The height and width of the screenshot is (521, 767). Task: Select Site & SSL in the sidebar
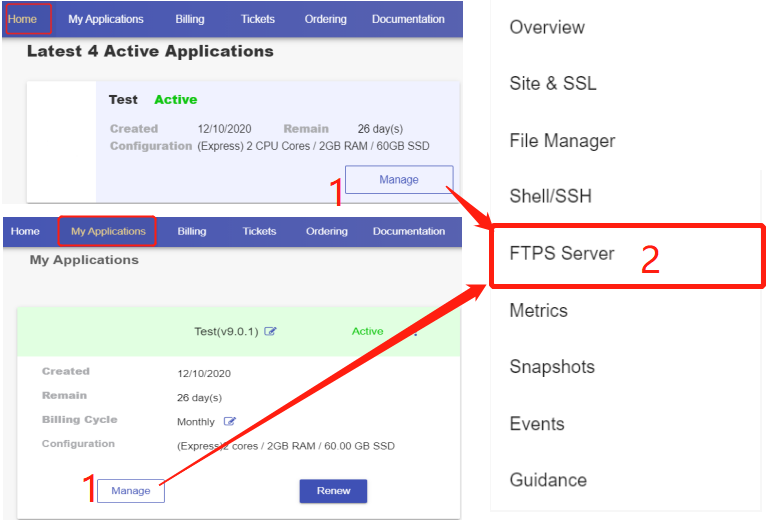(x=553, y=84)
